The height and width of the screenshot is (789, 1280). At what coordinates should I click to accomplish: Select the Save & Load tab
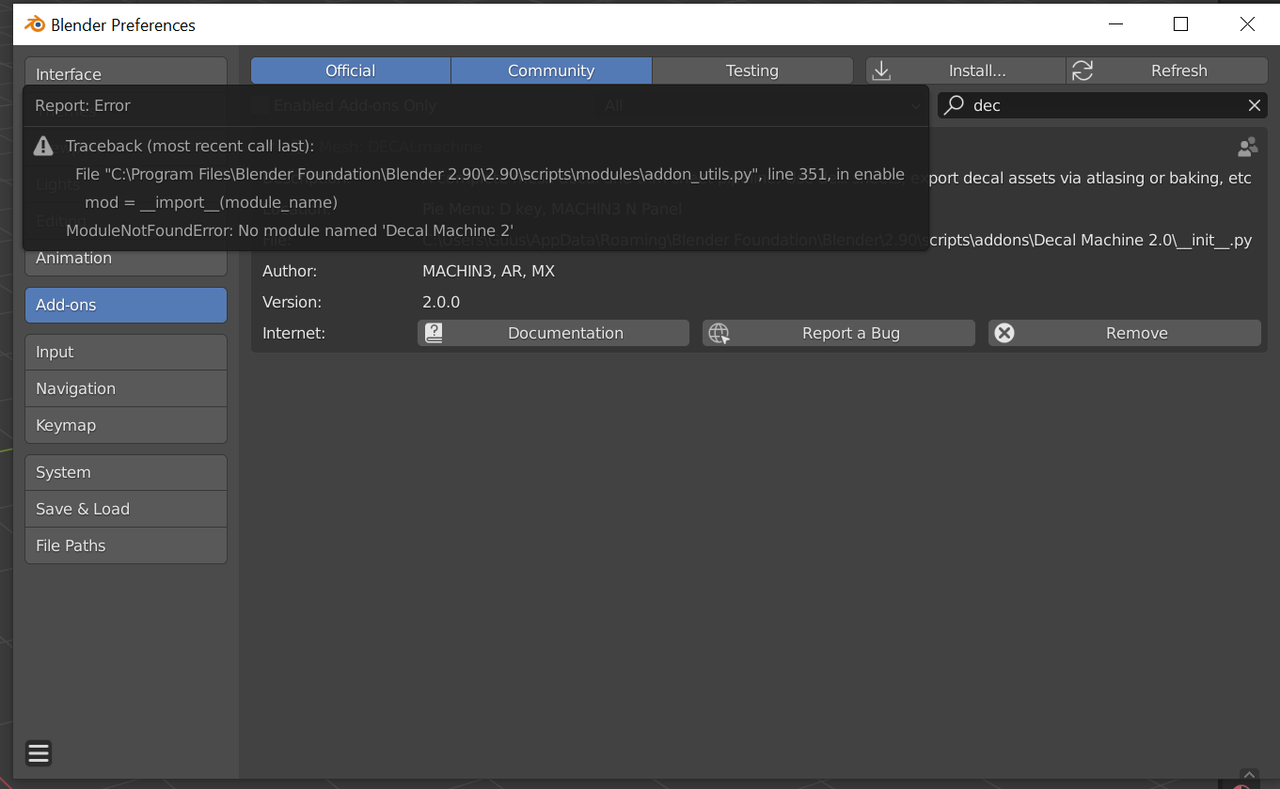[x=126, y=509]
